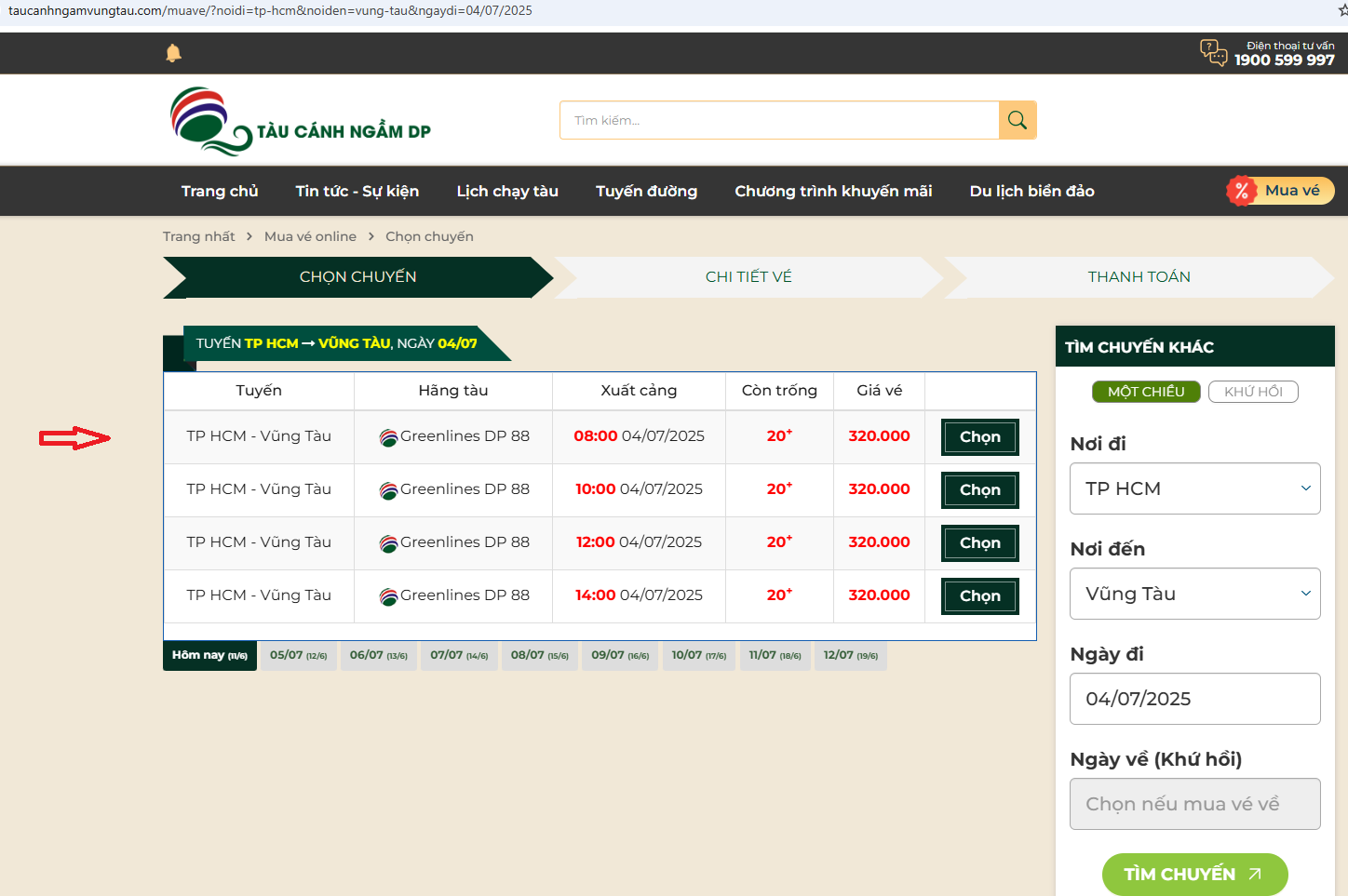Click the red percent discount badge

coord(1241,191)
